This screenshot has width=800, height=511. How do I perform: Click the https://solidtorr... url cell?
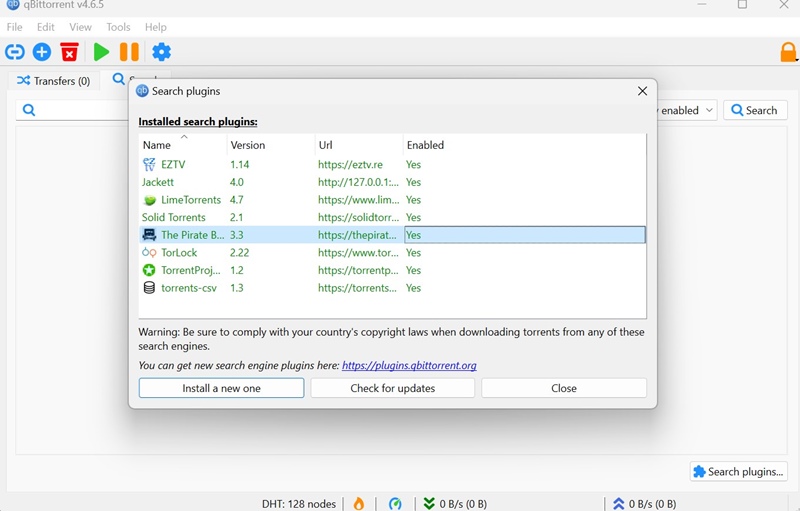358,217
